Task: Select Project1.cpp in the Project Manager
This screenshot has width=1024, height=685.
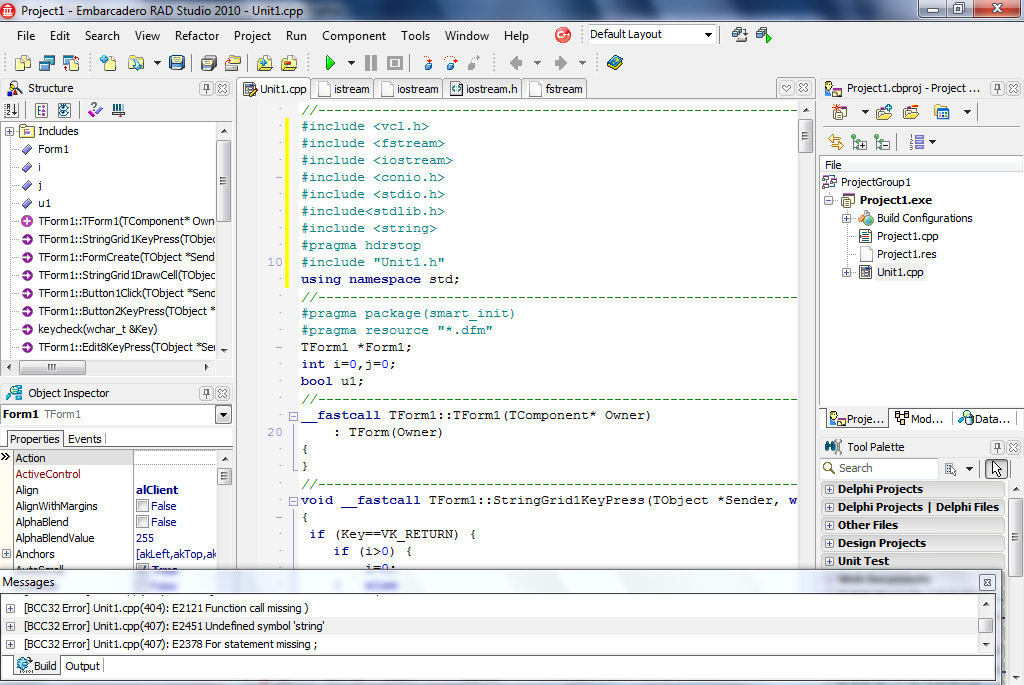Action: [x=907, y=236]
